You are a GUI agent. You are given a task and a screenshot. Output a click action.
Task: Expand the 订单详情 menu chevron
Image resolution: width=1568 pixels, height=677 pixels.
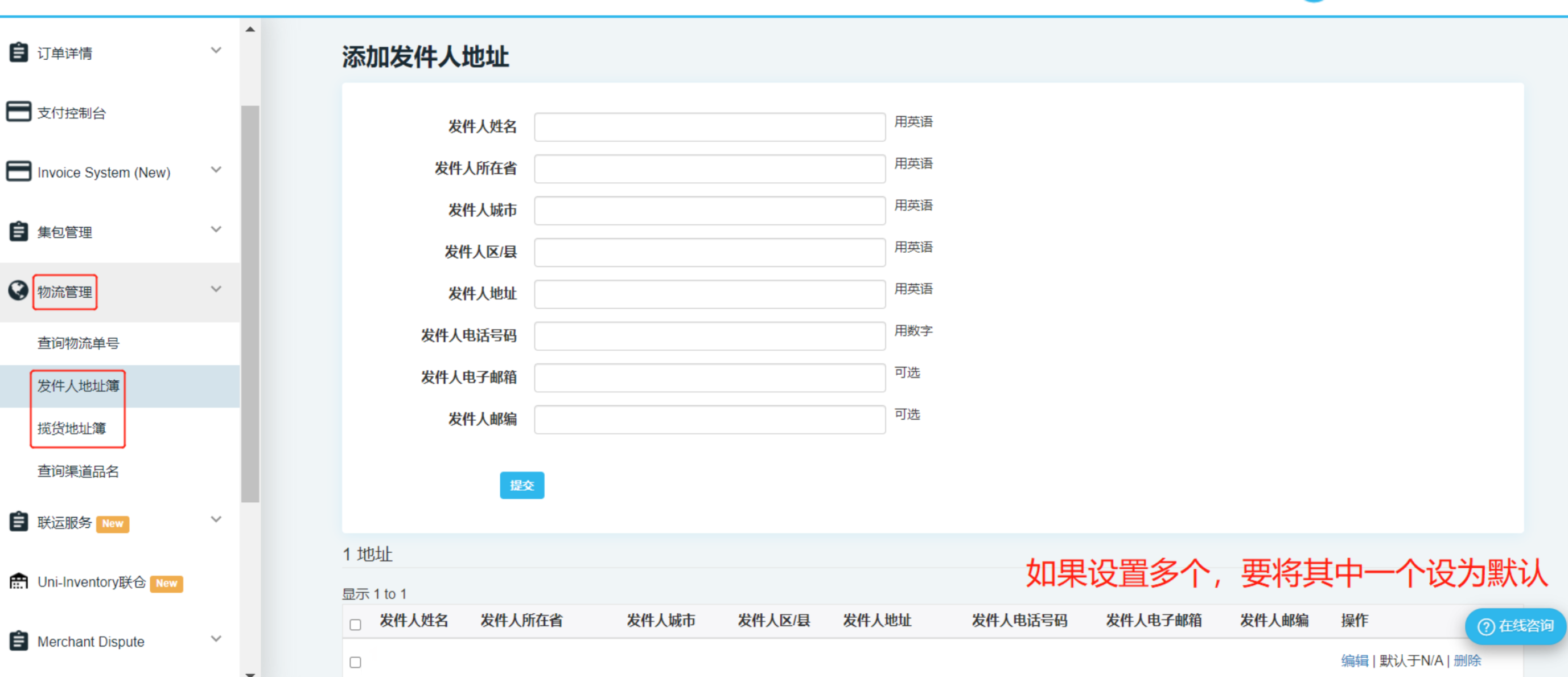click(x=216, y=51)
